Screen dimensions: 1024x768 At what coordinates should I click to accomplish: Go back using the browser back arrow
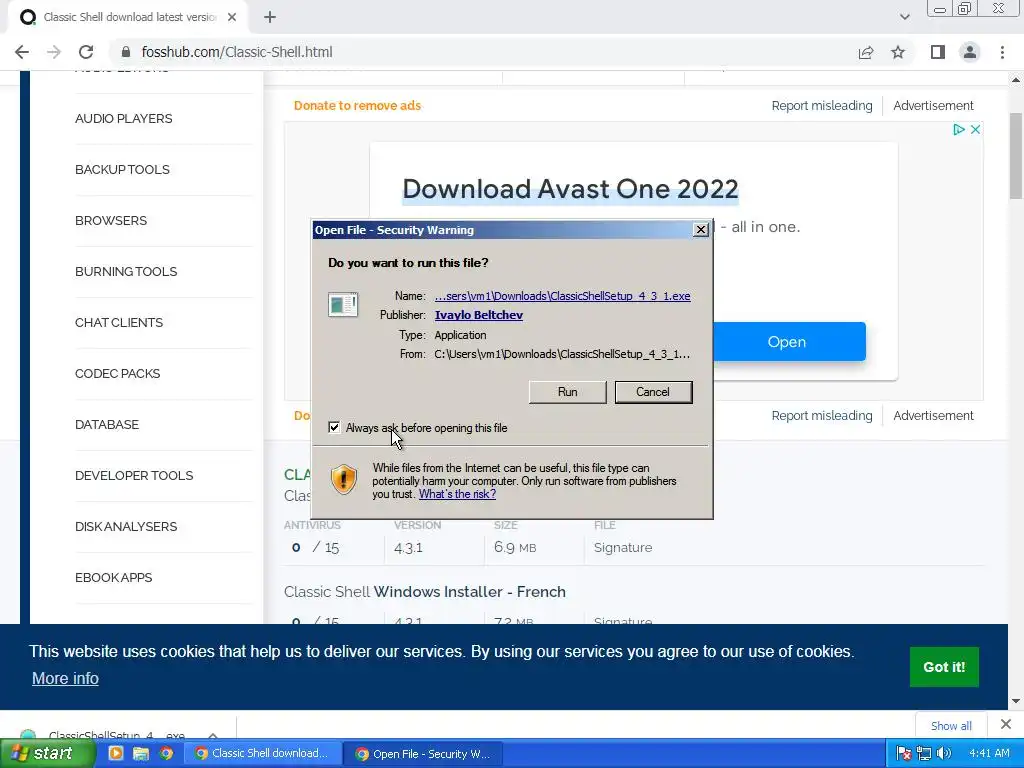(x=22, y=52)
